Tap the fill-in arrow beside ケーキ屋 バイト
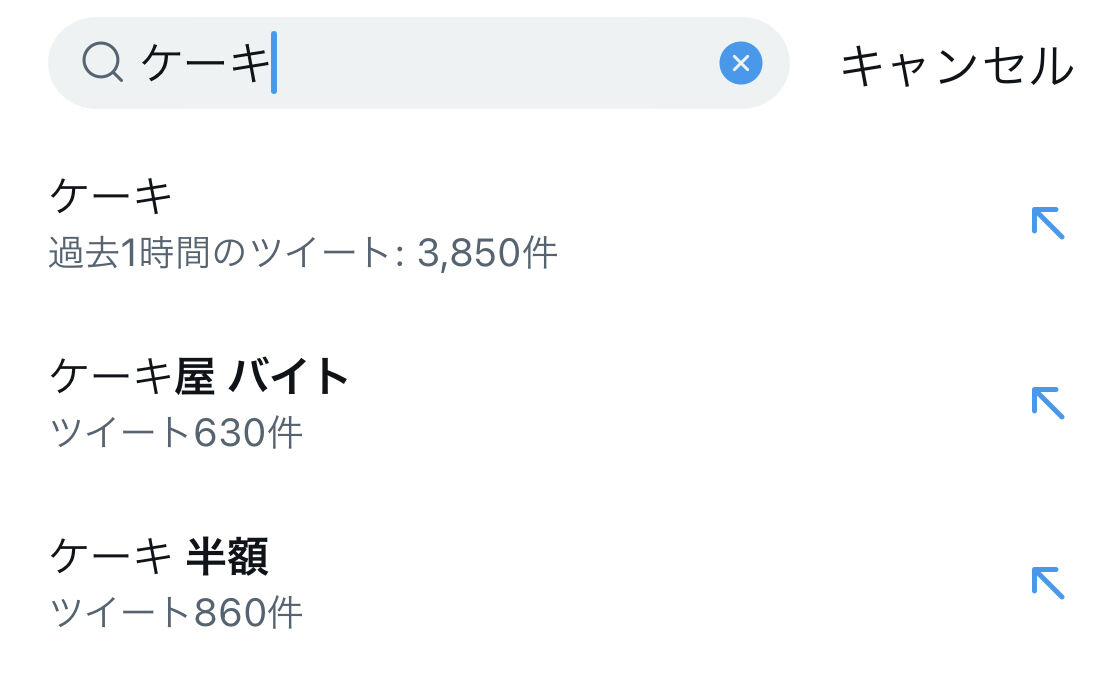Viewport: 1118px width, 687px height. [x=1047, y=403]
